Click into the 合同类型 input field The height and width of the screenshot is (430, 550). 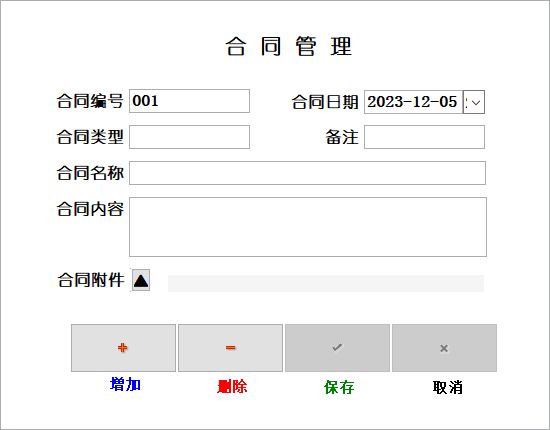189,137
